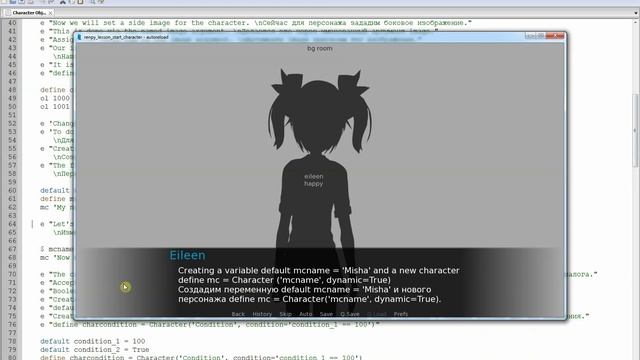Viewport: 640px width, 360px height.
Task: Open History in the game quick menu
Action: pyautogui.click(x=262, y=314)
